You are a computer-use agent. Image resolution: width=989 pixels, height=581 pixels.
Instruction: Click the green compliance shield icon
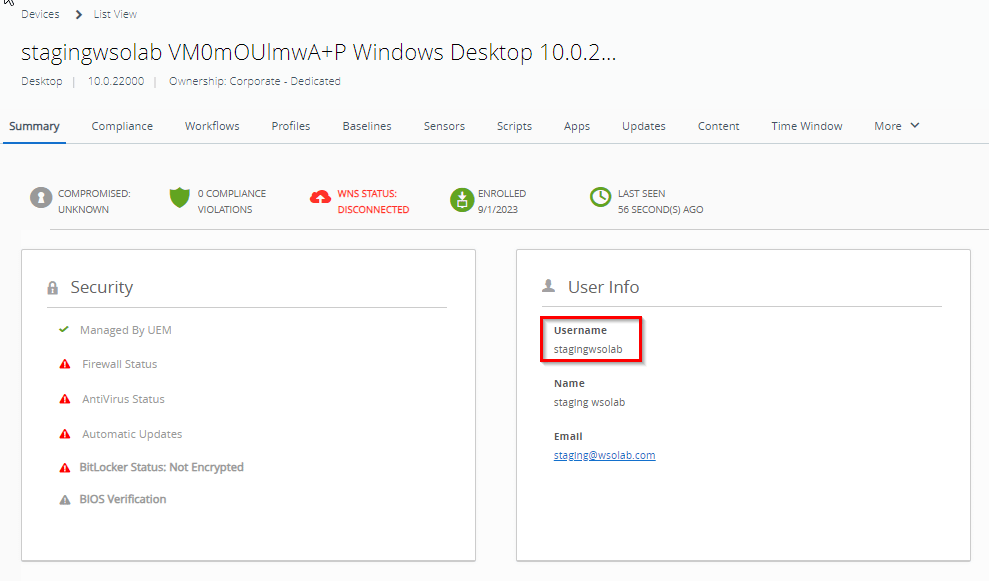coord(180,198)
